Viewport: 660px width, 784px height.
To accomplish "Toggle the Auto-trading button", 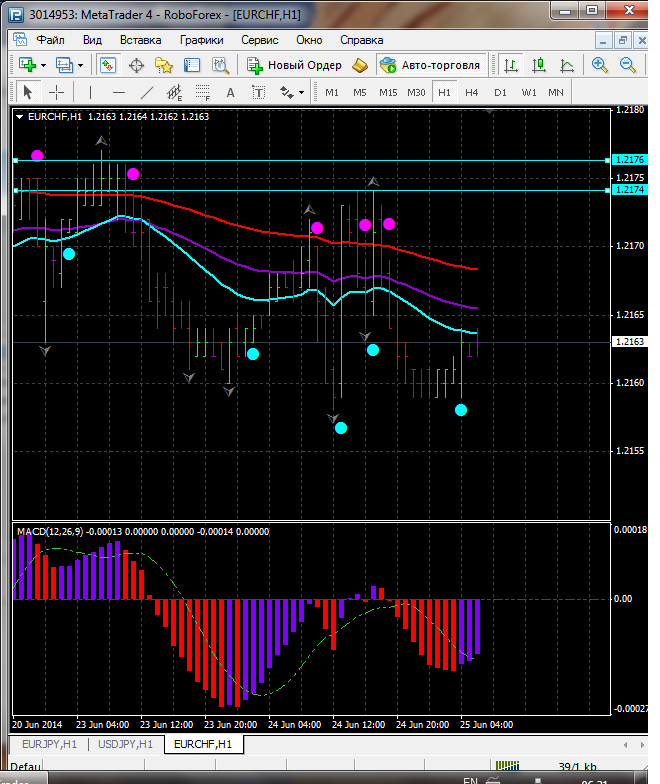I will [x=430, y=65].
